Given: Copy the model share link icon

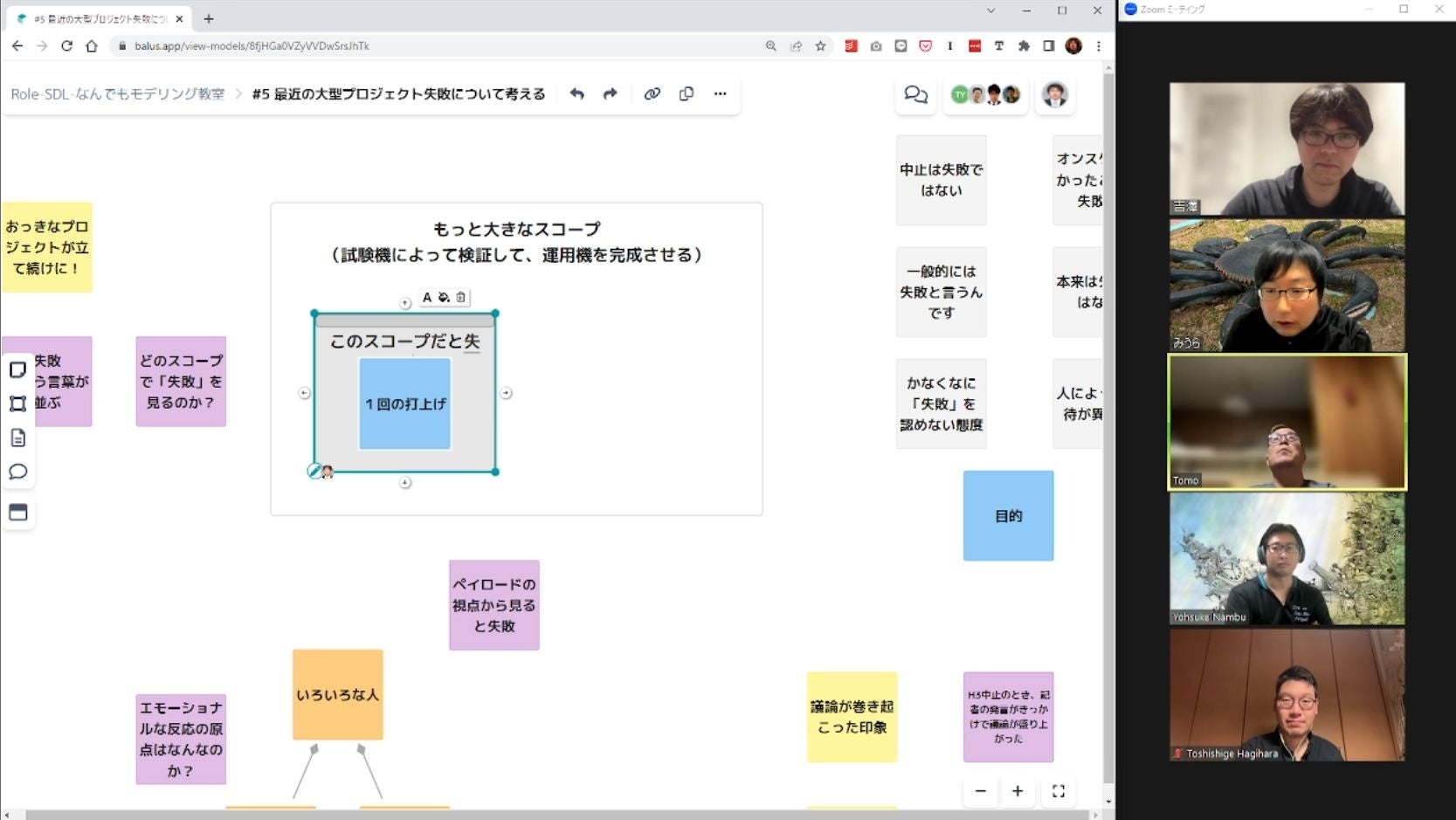Looking at the screenshot, I should [x=652, y=93].
